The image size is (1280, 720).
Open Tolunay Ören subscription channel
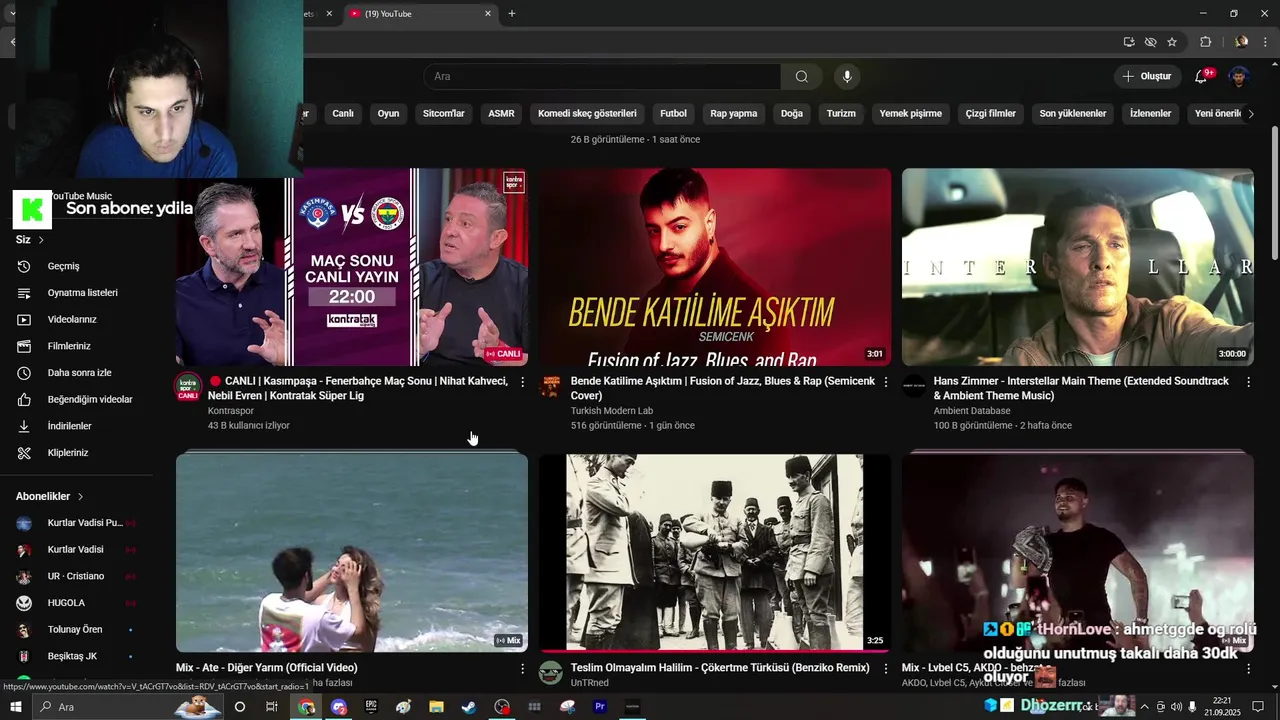pos(80,630)
